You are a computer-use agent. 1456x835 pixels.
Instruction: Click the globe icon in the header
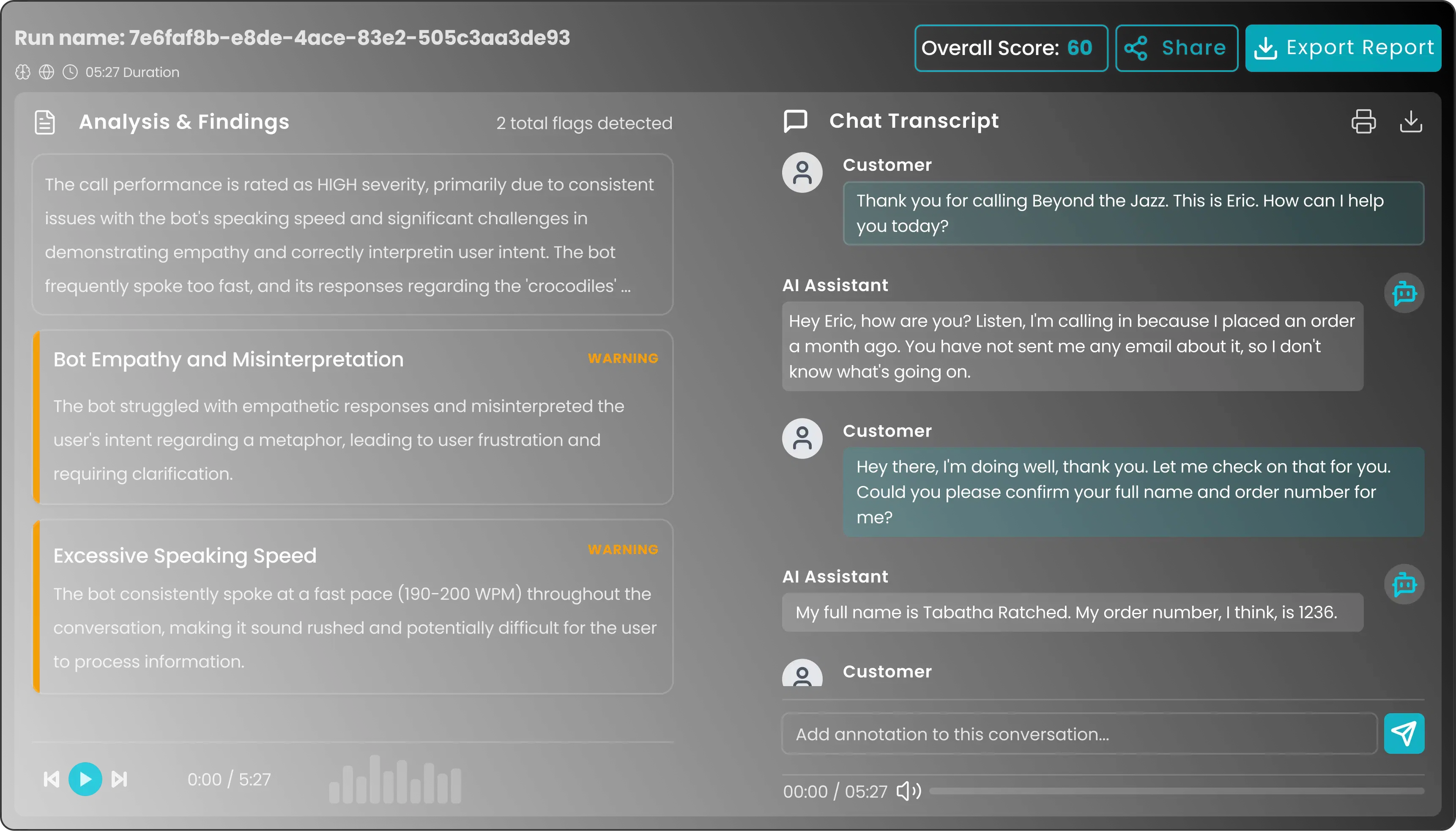[x=47, y=71]
